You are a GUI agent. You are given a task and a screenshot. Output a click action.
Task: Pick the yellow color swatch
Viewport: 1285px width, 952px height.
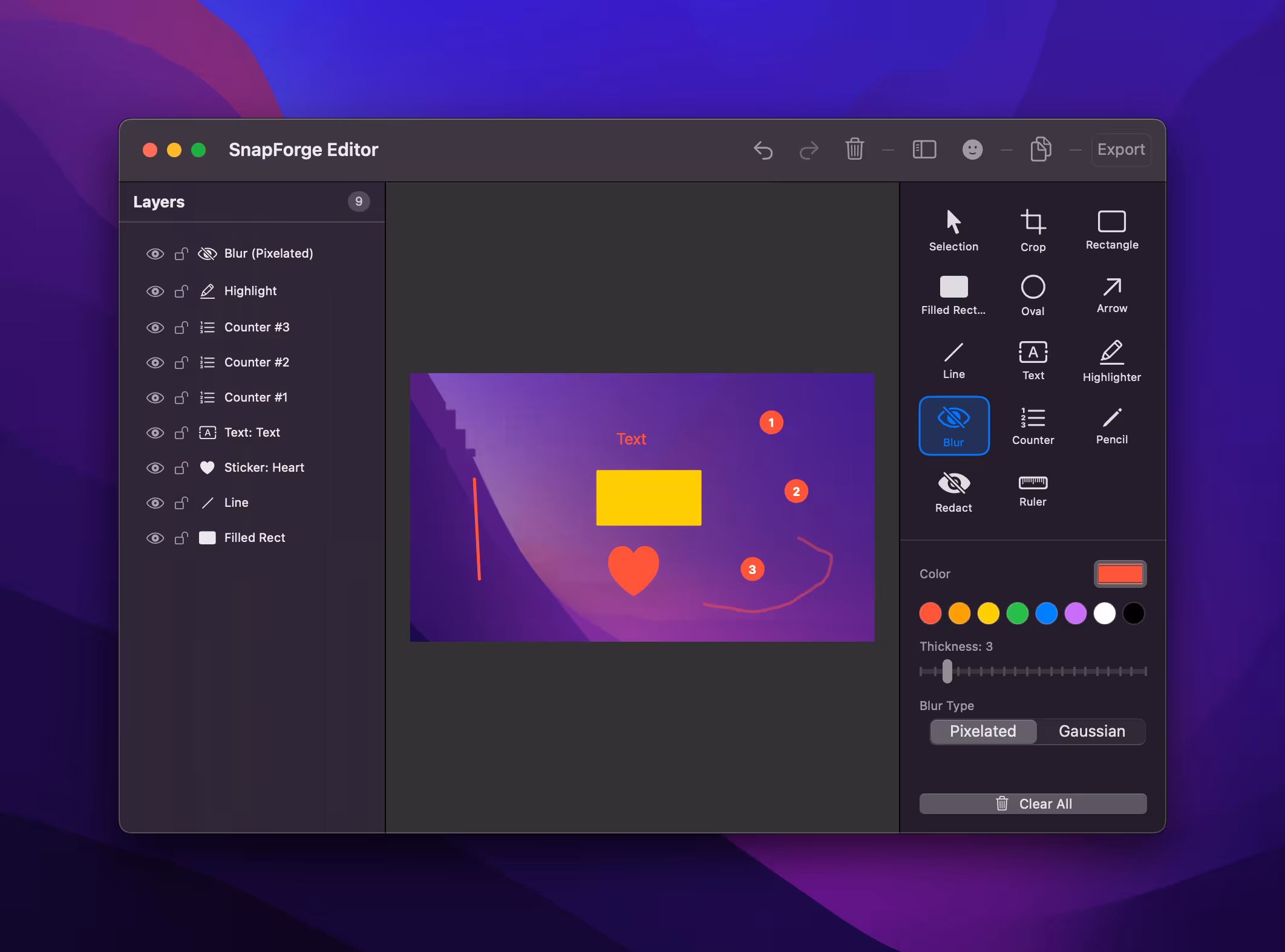point(989,613)
